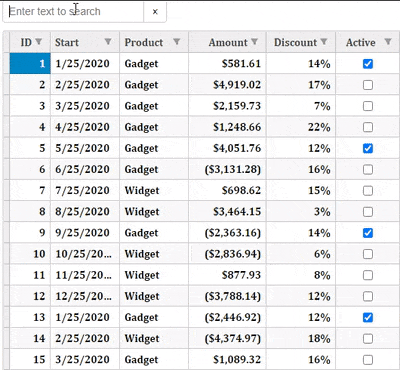
Task: Select the amount cell ($2,446.92)
Action: [x=227, y=317]
